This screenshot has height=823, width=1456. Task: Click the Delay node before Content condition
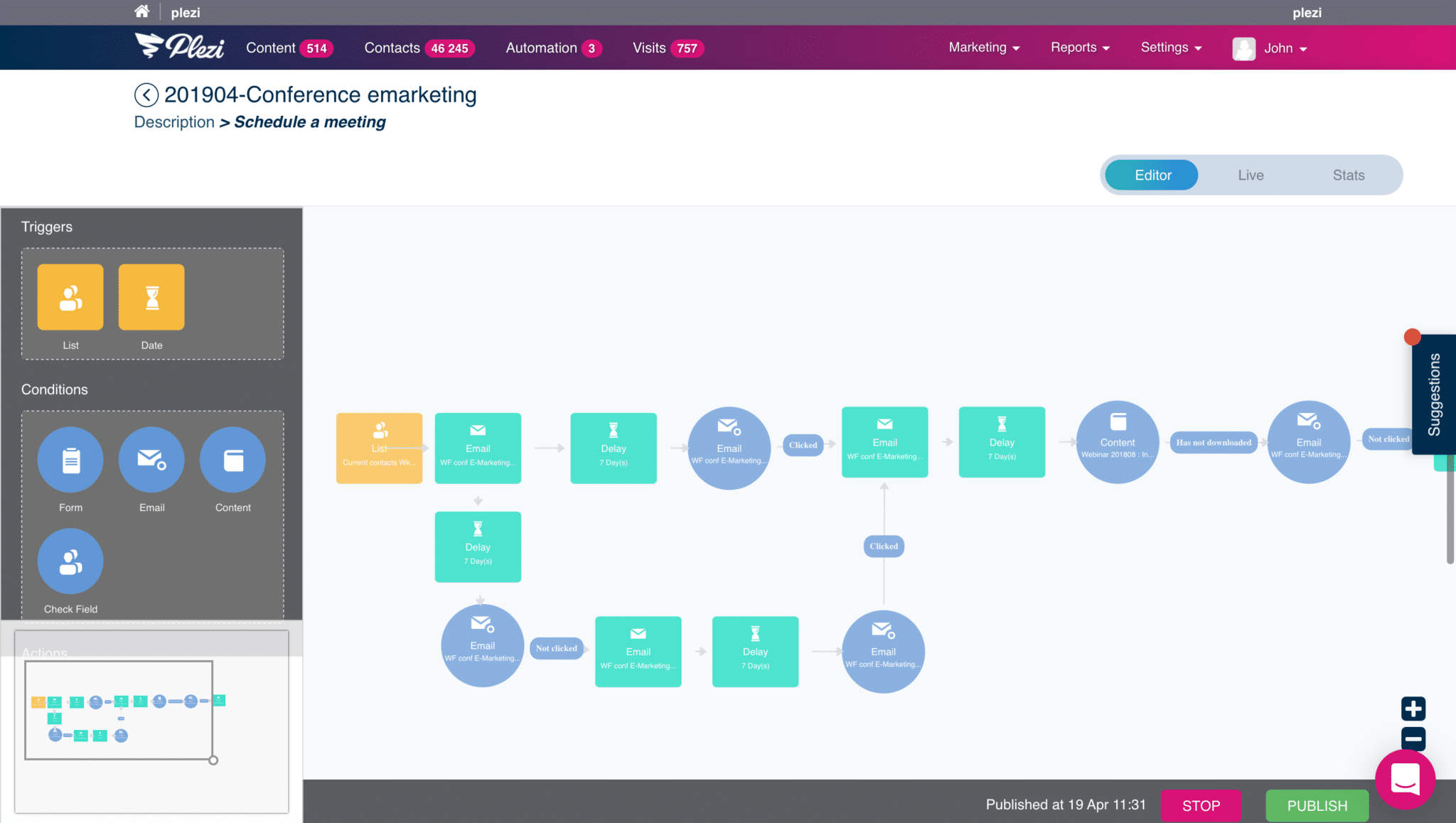coord(1002,442)
